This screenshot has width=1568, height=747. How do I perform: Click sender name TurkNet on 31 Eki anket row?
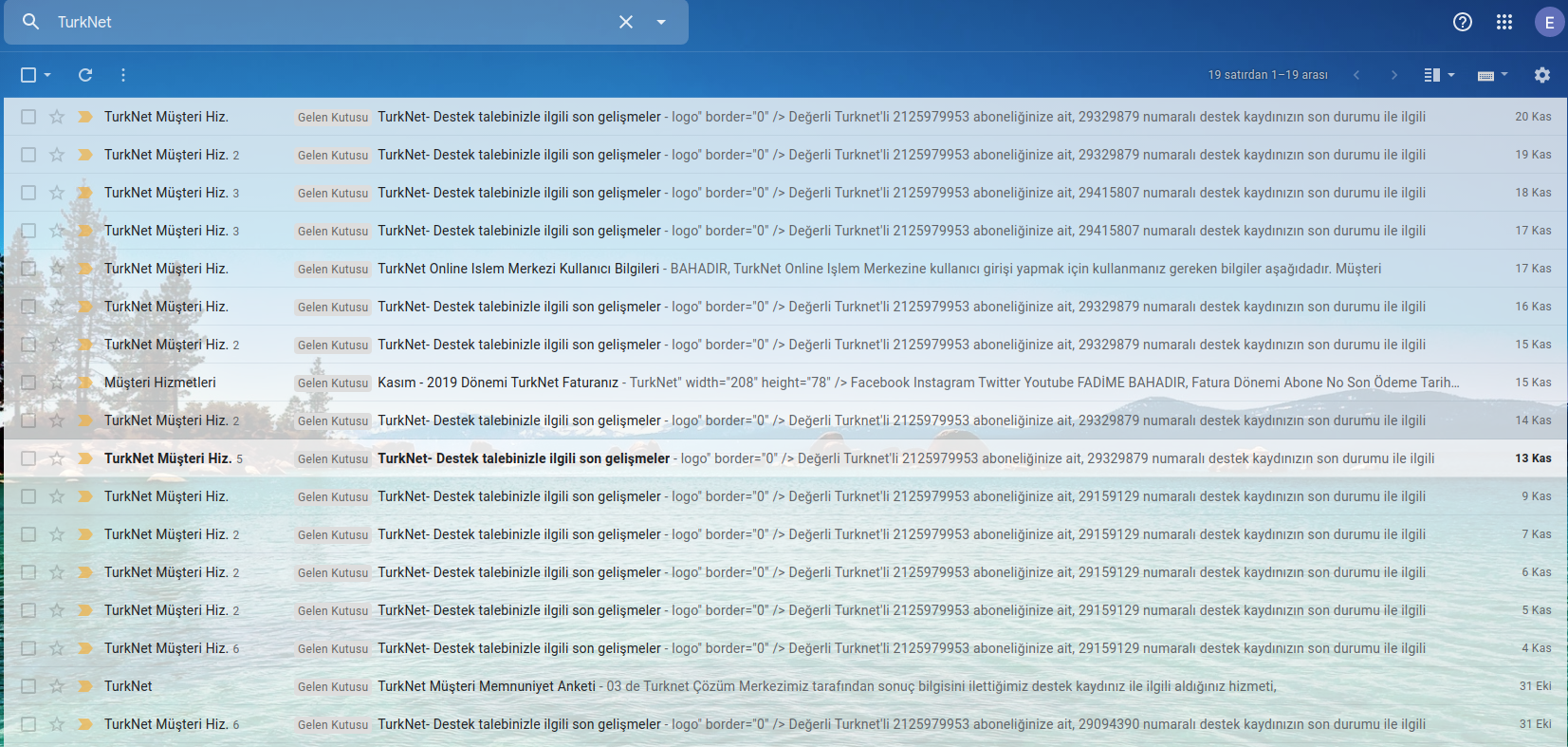pos(128,686)
